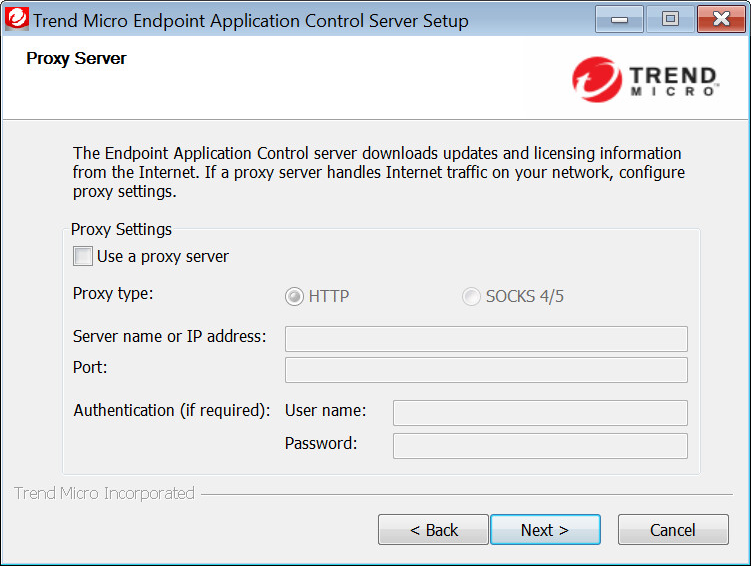The image size is (751, 566).
Task: Focus the Server name or IP address field
Action: coord(486,338)
